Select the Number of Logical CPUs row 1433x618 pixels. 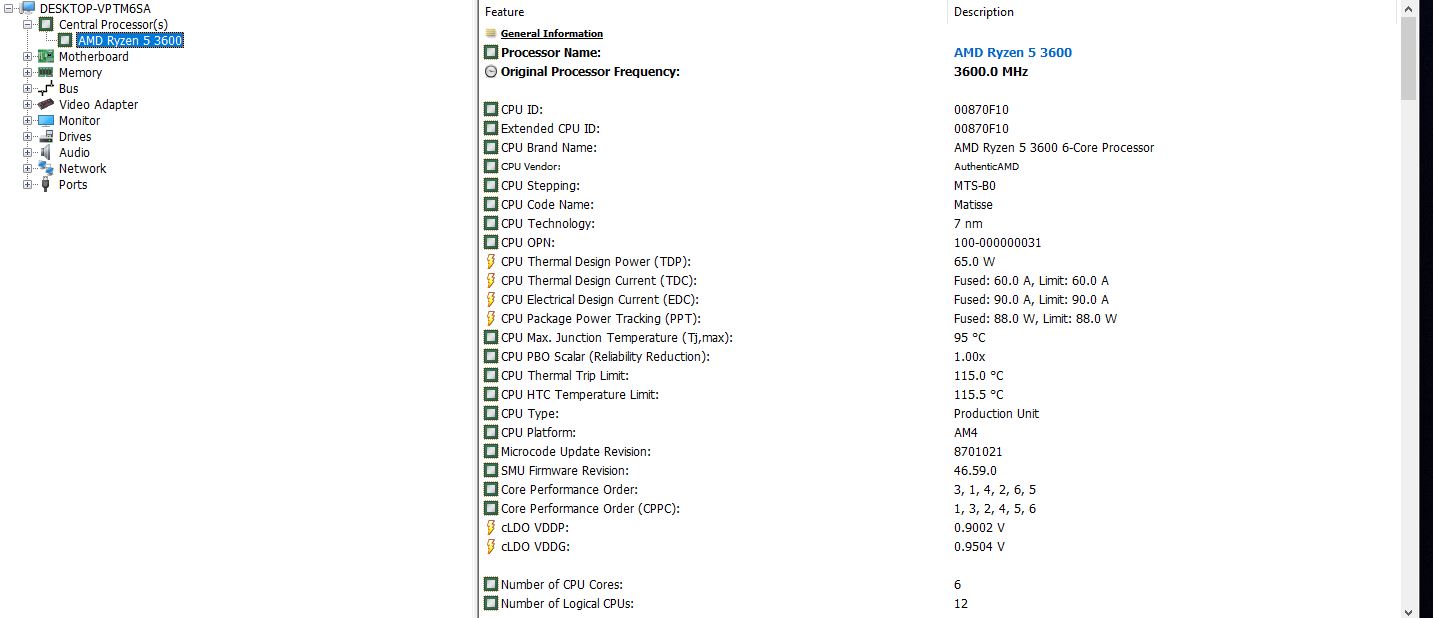click(940, 603)
